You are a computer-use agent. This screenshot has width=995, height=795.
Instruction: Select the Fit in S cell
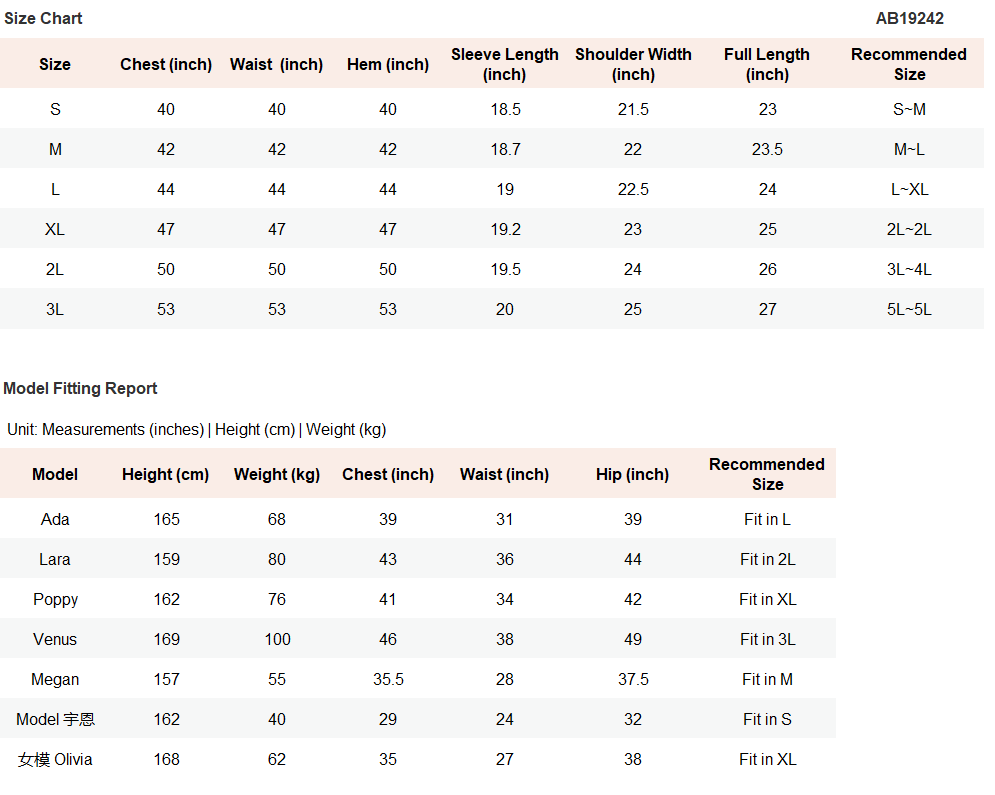[768, 719]
